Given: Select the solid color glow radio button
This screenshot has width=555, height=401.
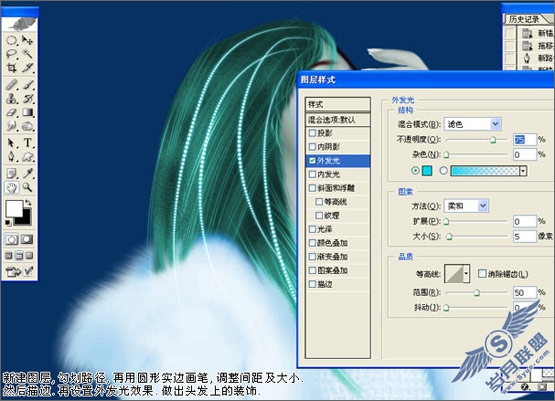Looking at the screenshot, I should coord(415,171).
